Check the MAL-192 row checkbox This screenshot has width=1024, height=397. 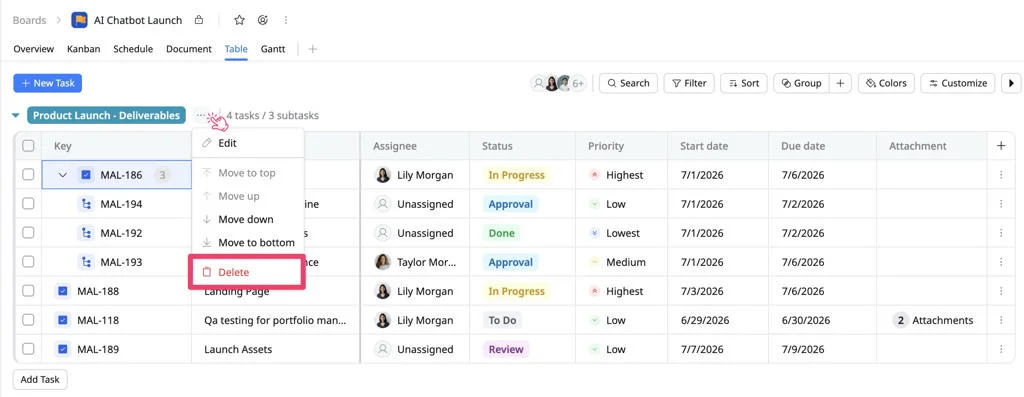coord(28,232)
